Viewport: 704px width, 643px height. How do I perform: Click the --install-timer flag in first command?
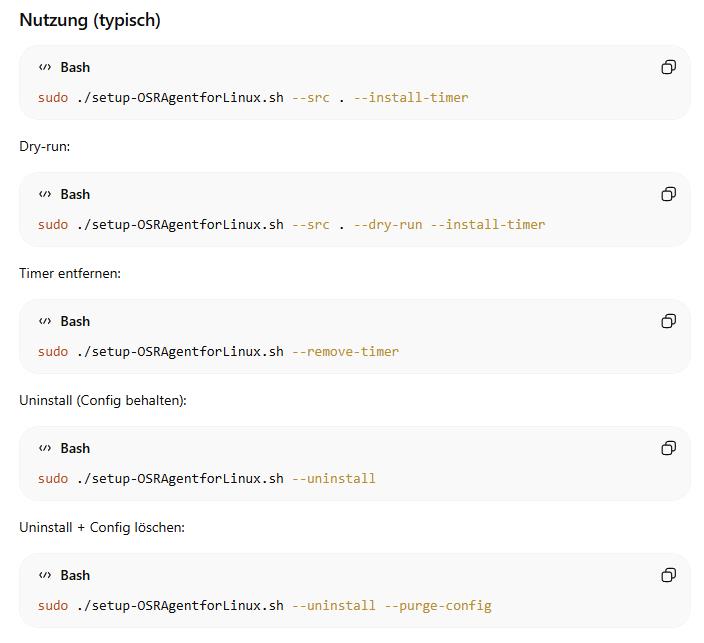[x=410, y=97]
